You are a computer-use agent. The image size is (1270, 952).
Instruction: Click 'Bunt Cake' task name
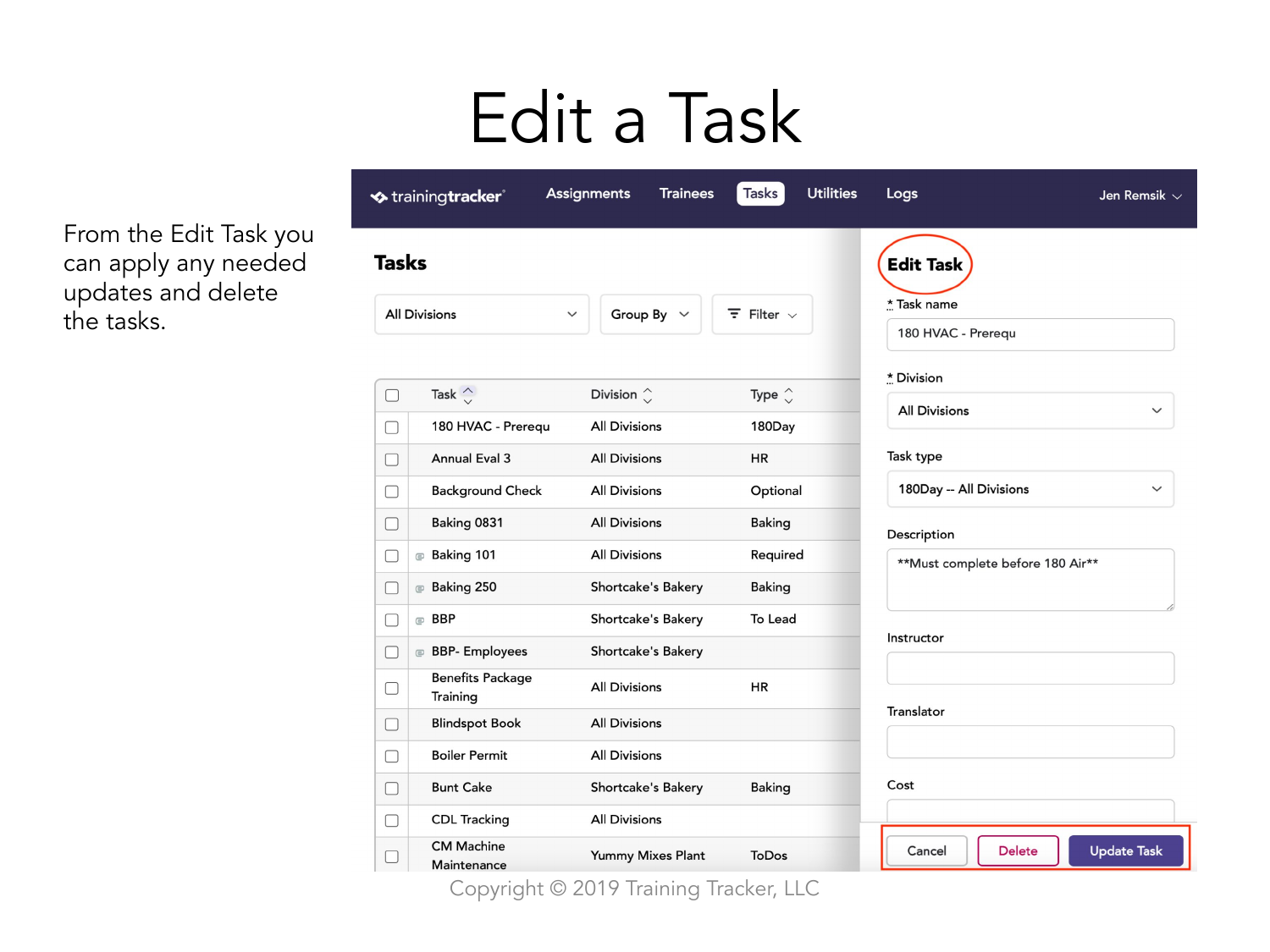pyautogui.click(x=461, y=788)
